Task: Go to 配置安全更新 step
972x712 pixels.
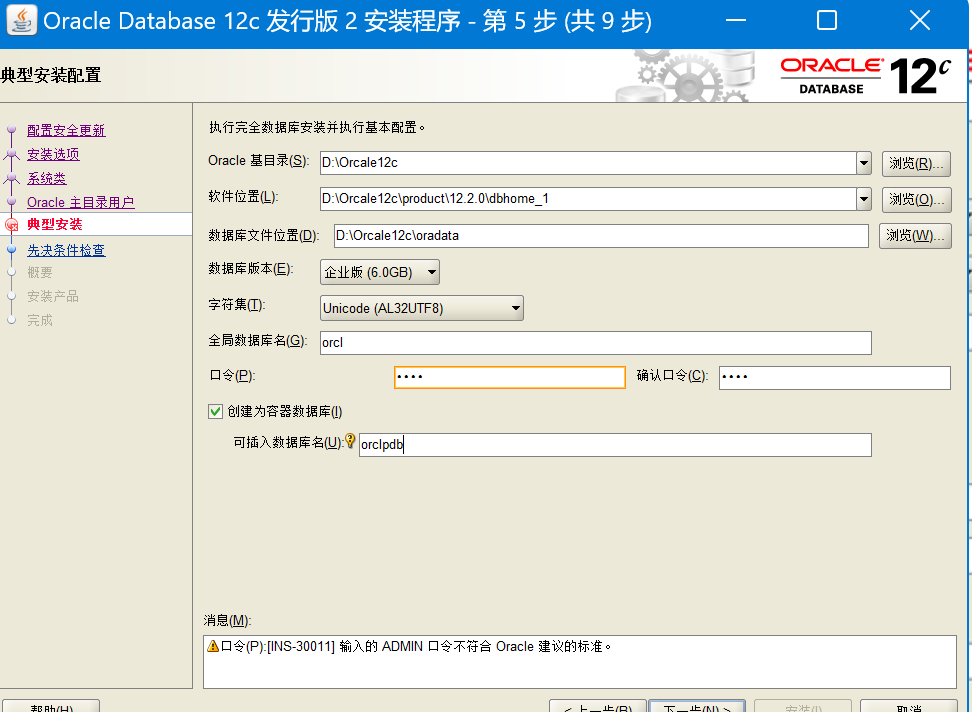Action: 66,131
